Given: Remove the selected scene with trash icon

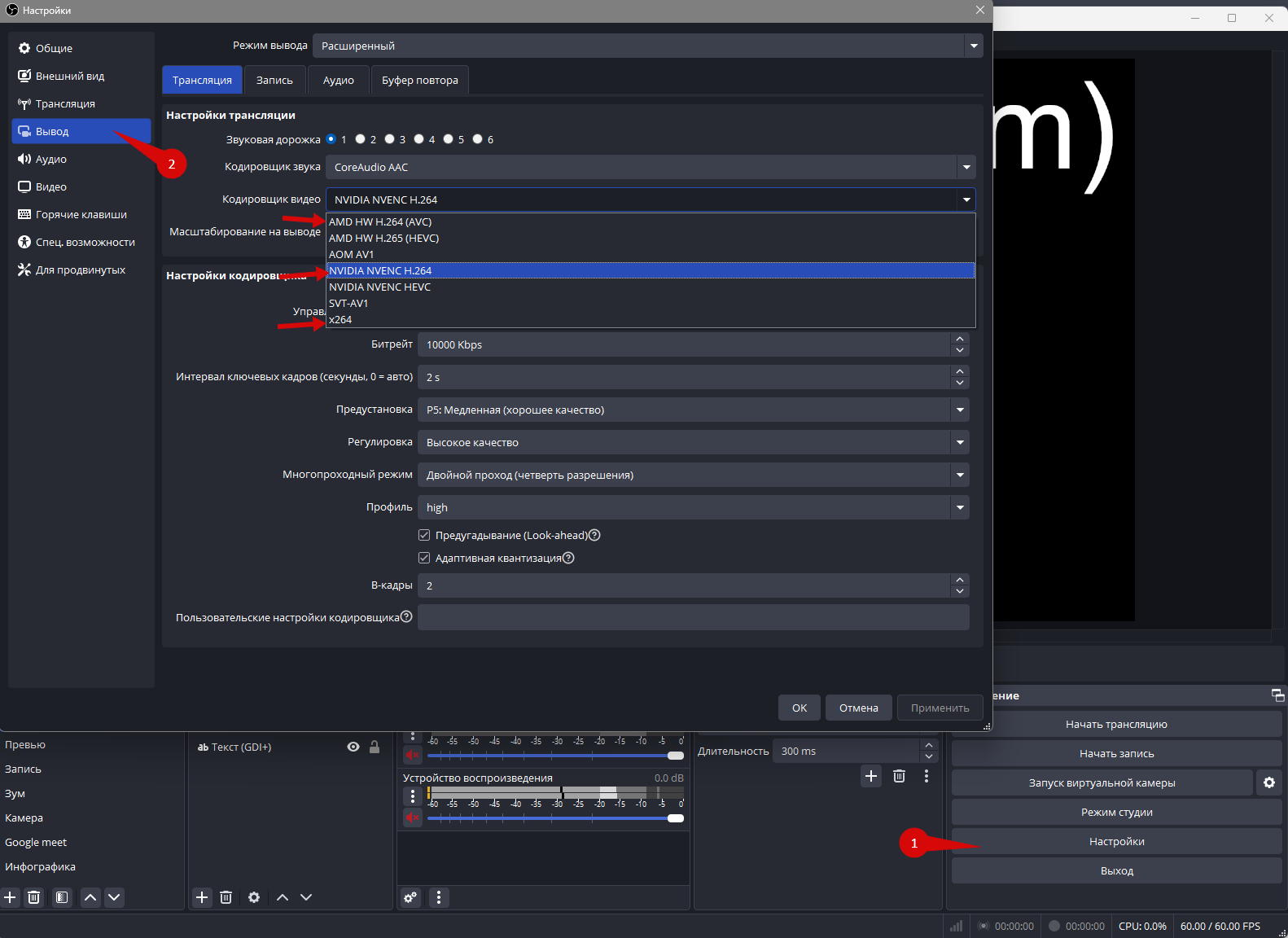Looking at the screenshot, I should tap(34, 897).
